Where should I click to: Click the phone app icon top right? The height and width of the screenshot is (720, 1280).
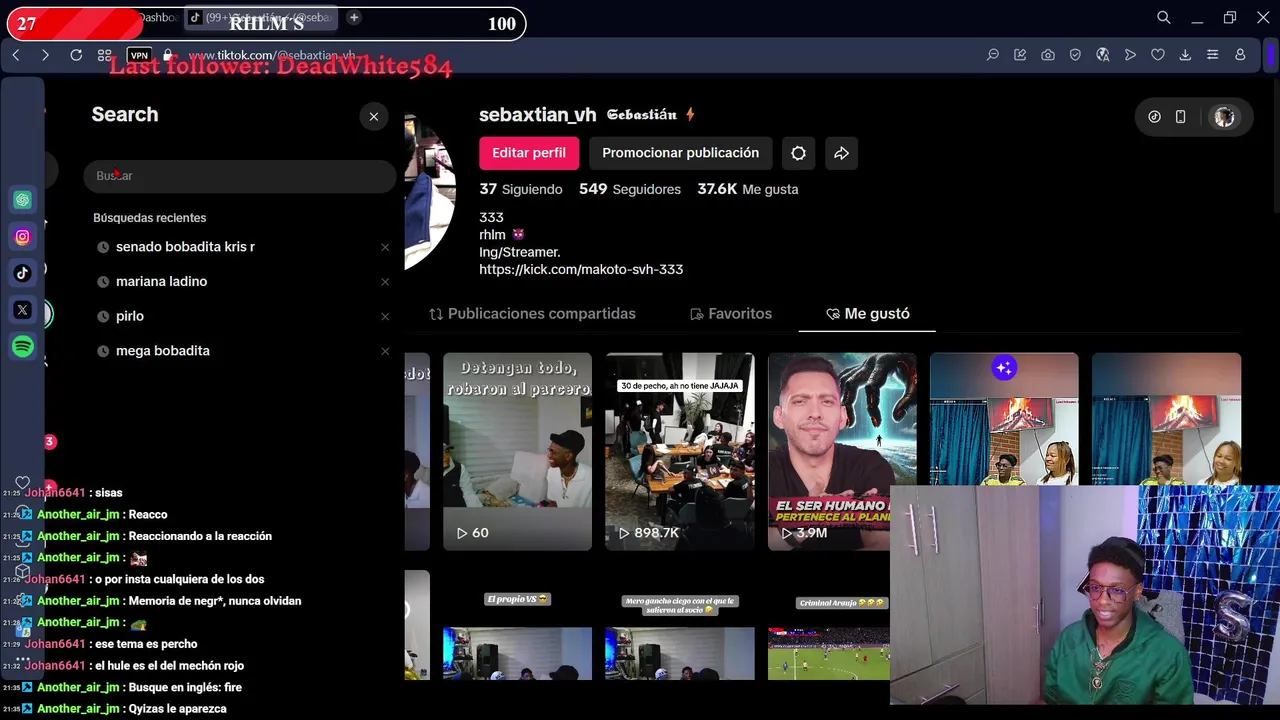(1180, 117)
